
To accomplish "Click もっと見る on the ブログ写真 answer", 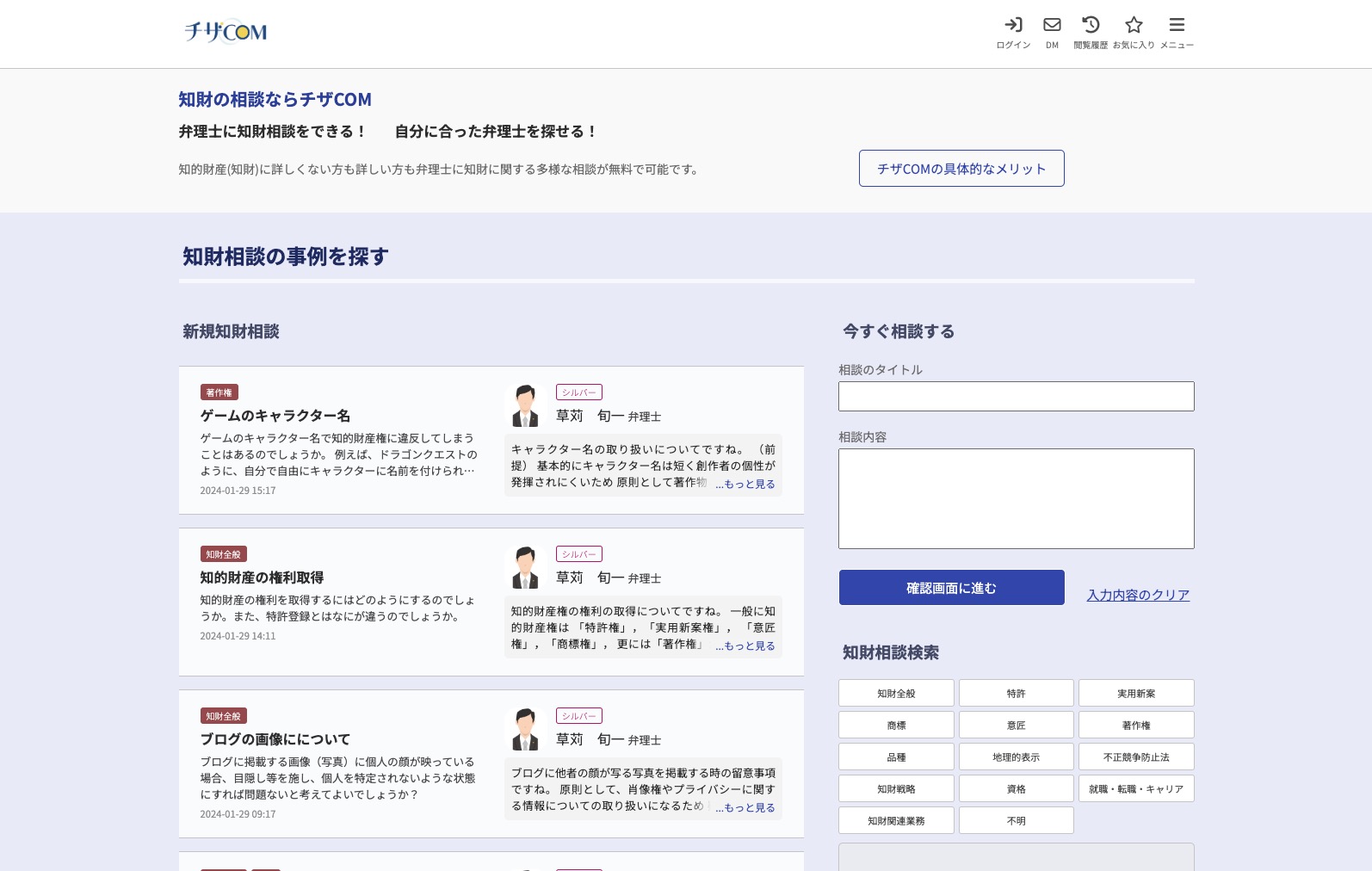I will [x=745, y=808].
